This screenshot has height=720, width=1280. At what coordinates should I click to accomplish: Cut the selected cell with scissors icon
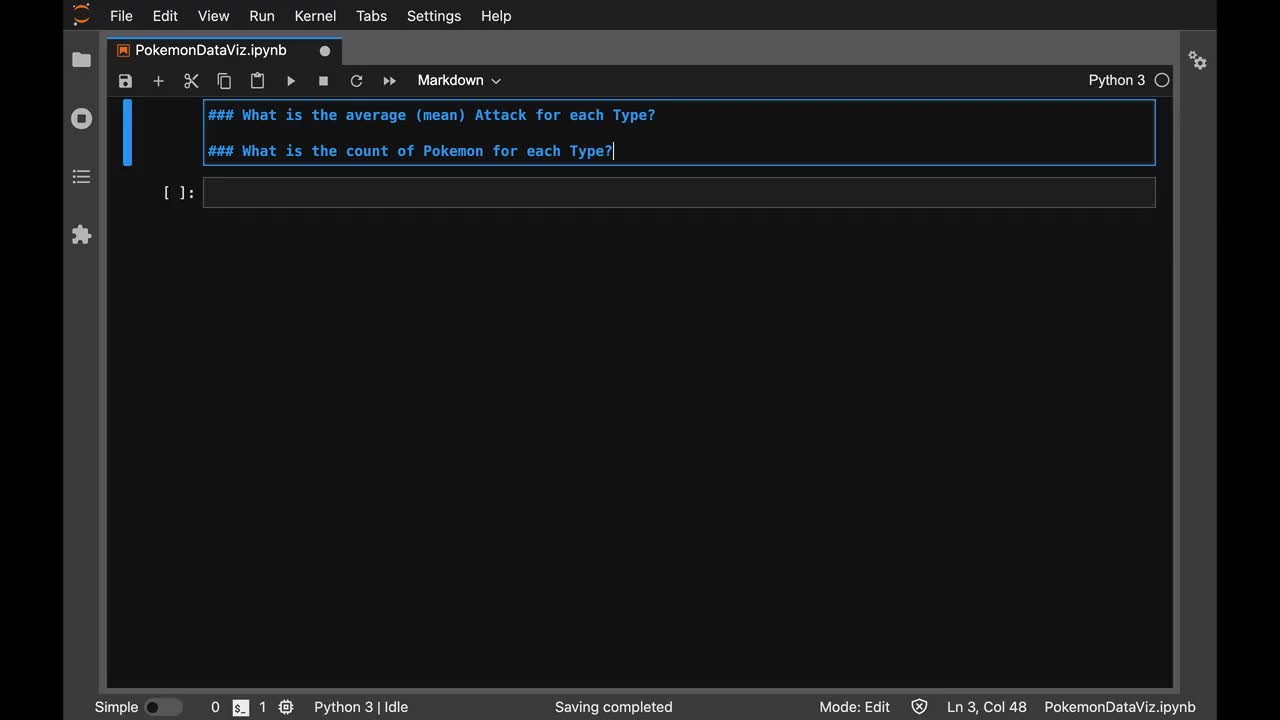click(191, 81)
